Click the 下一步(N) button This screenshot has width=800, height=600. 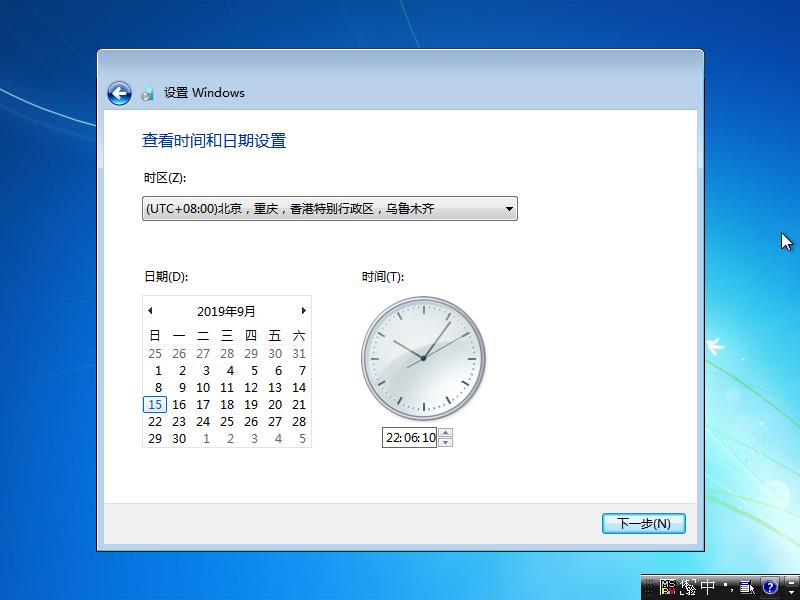click(x=643, y=523)
